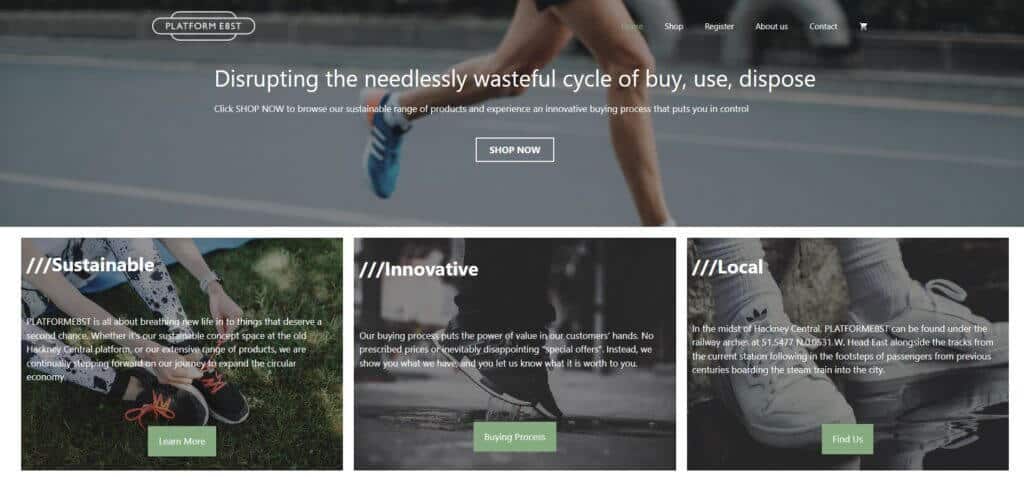1024x477 pixels.
Task: Click the hero headline about wasteful cycle
Action: [515, 79]
